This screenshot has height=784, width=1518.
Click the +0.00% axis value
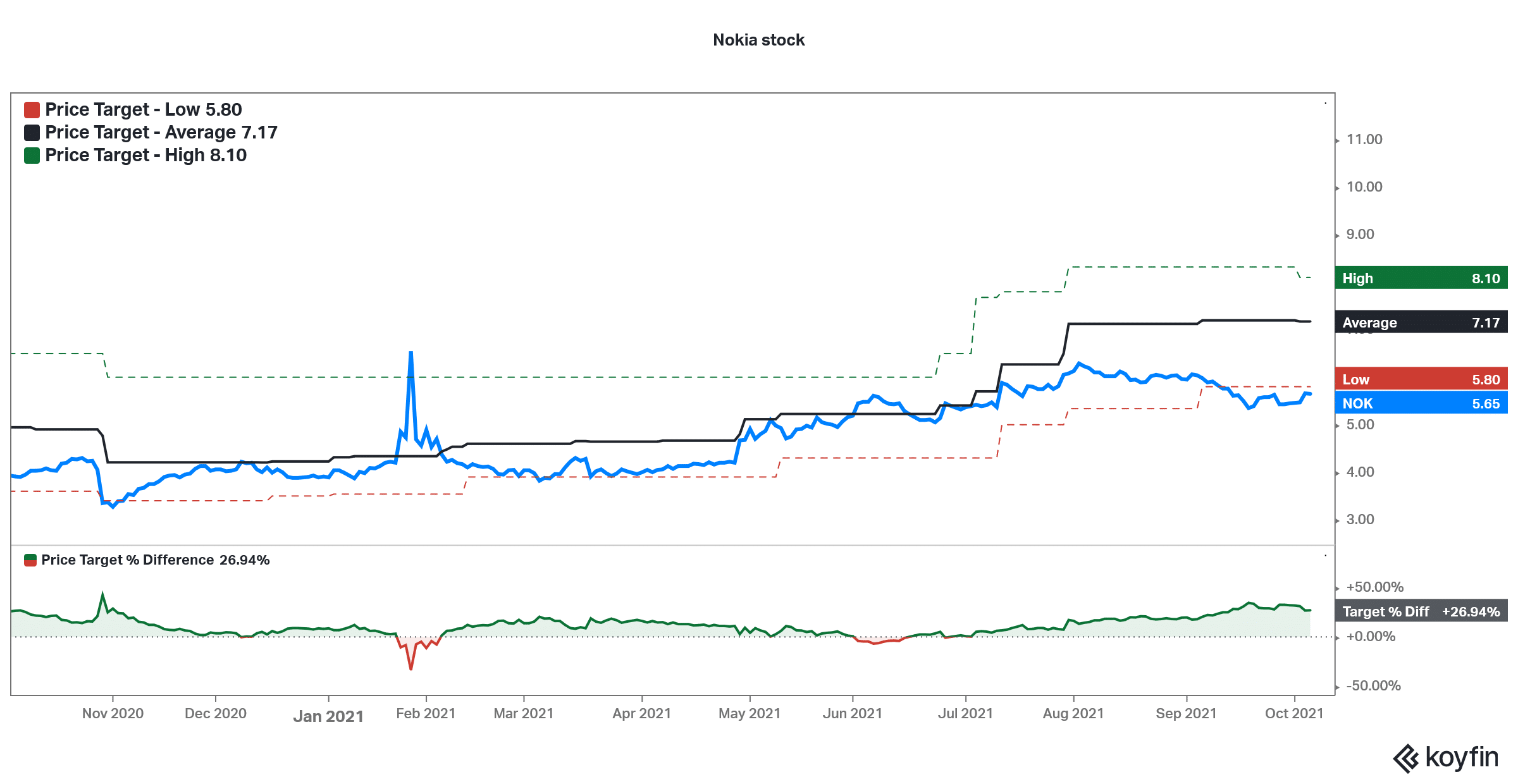1371,637
